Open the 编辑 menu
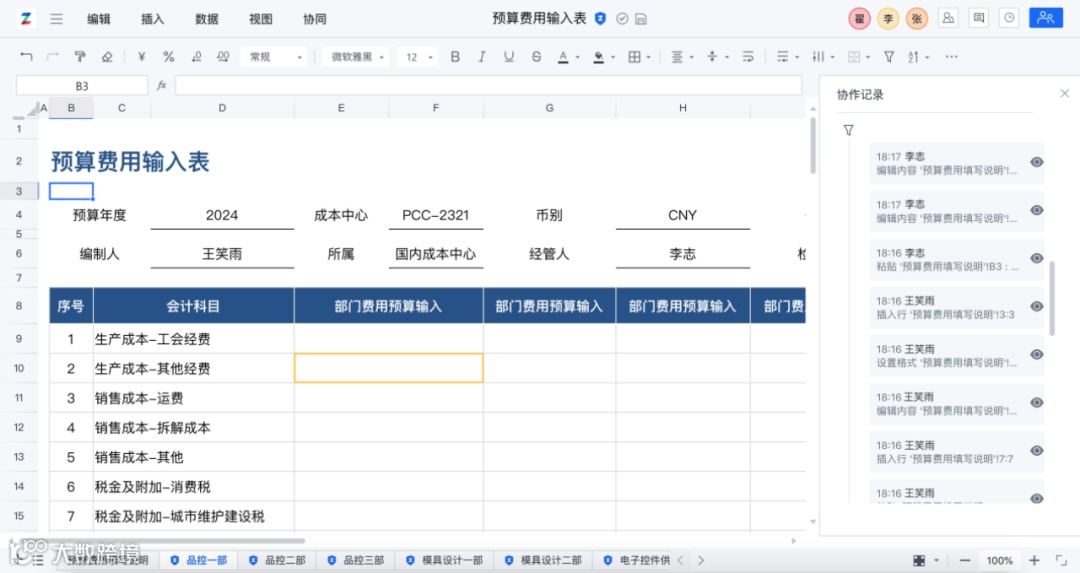1080x573 pixels. click(x=98, y=19)
